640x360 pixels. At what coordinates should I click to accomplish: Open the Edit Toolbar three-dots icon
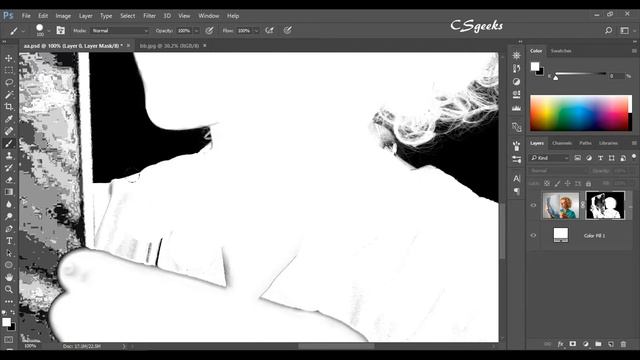[x=9, y=302]
